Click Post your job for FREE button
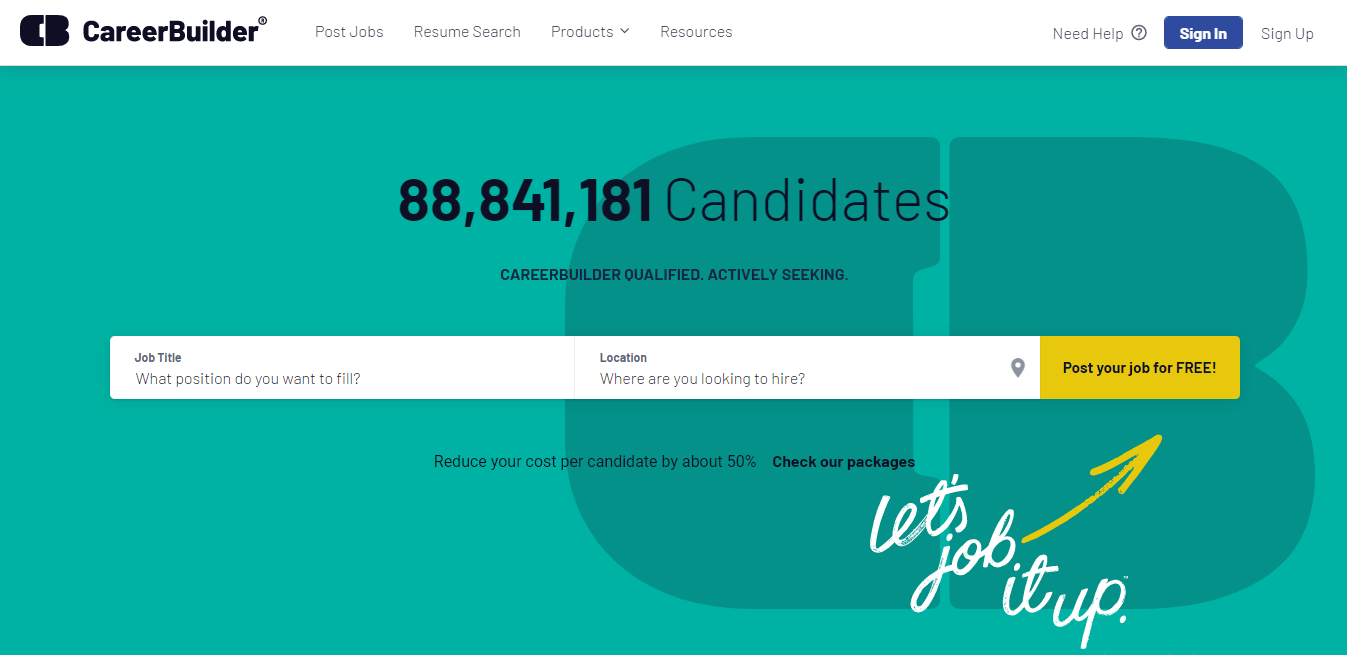Screen dimensions: 1347x655 click(x=1140, y=368)
